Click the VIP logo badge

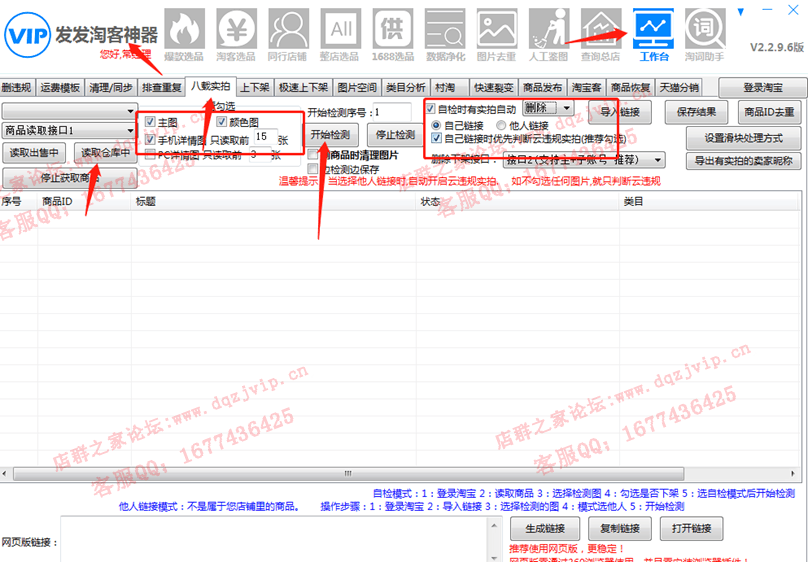click(27, 35)
